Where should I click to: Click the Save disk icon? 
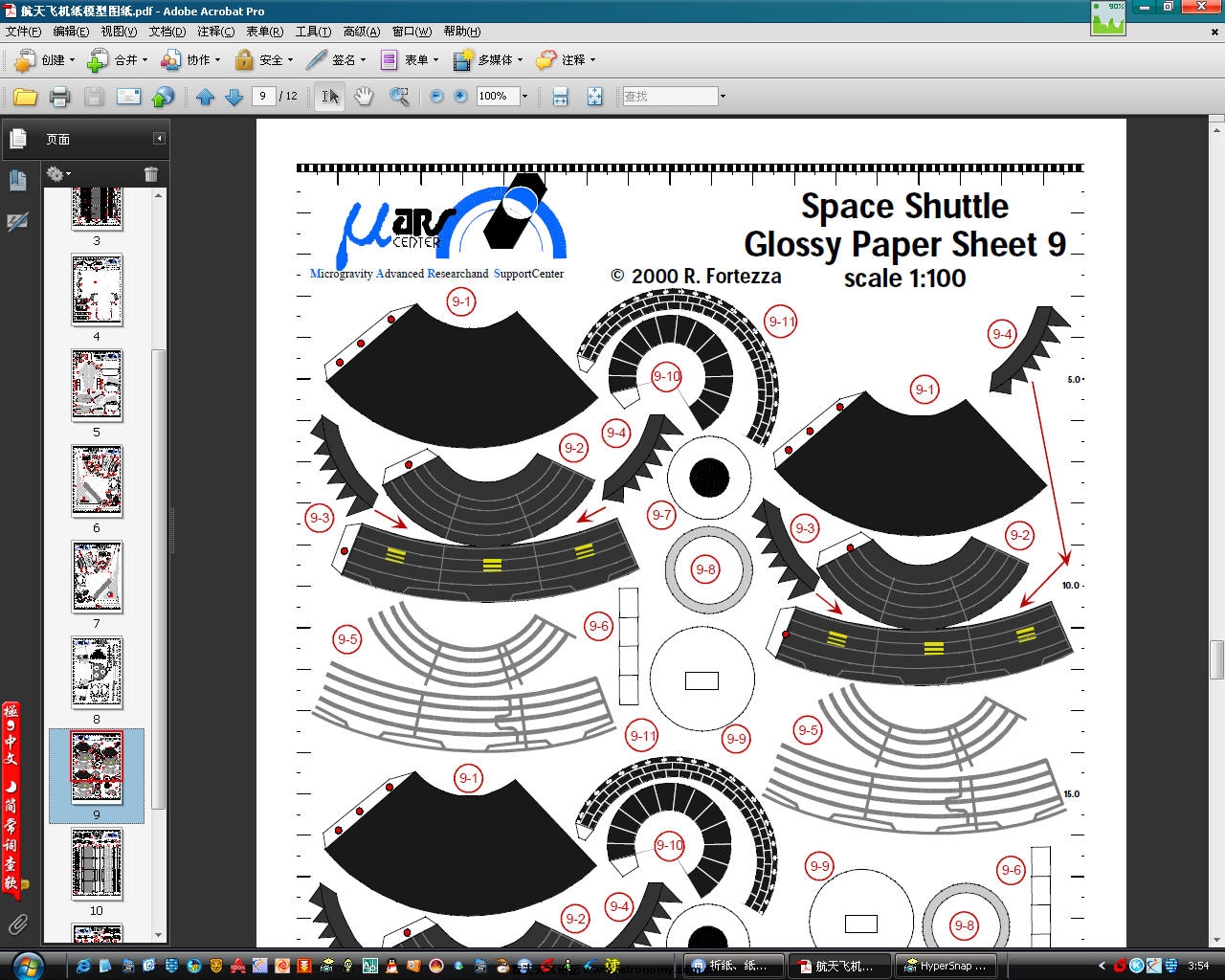(94, 97)
